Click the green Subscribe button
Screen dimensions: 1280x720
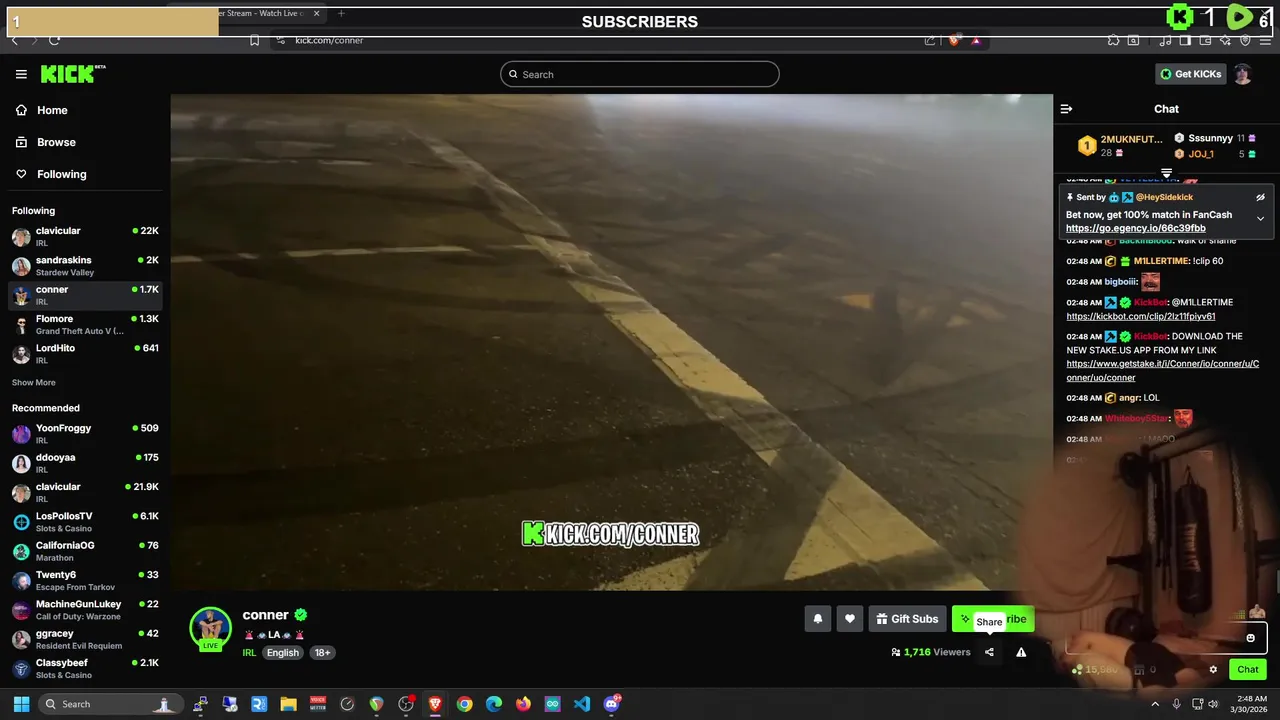pos(993,619)
